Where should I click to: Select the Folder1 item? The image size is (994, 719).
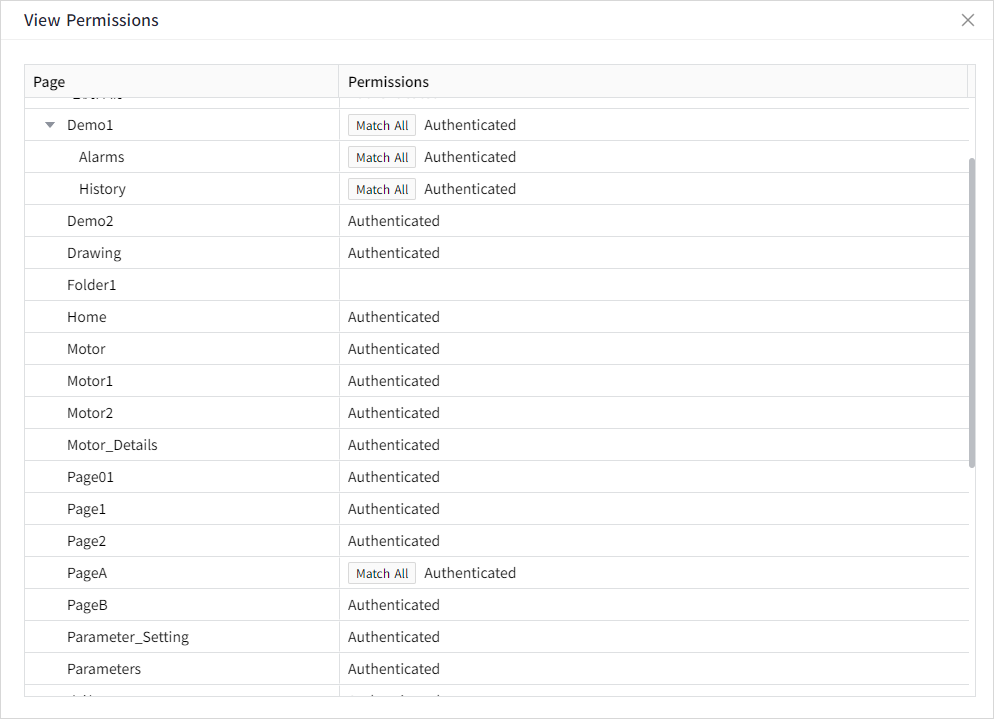point(92,285)
